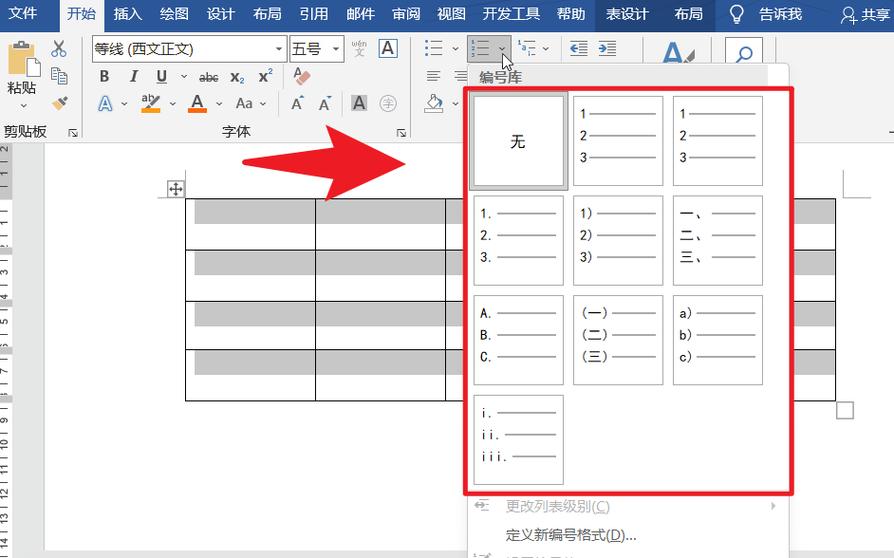Viewport: 894px width, 558px height.
Task: Toggle strikethrough abc formatting
Action: 209,77
